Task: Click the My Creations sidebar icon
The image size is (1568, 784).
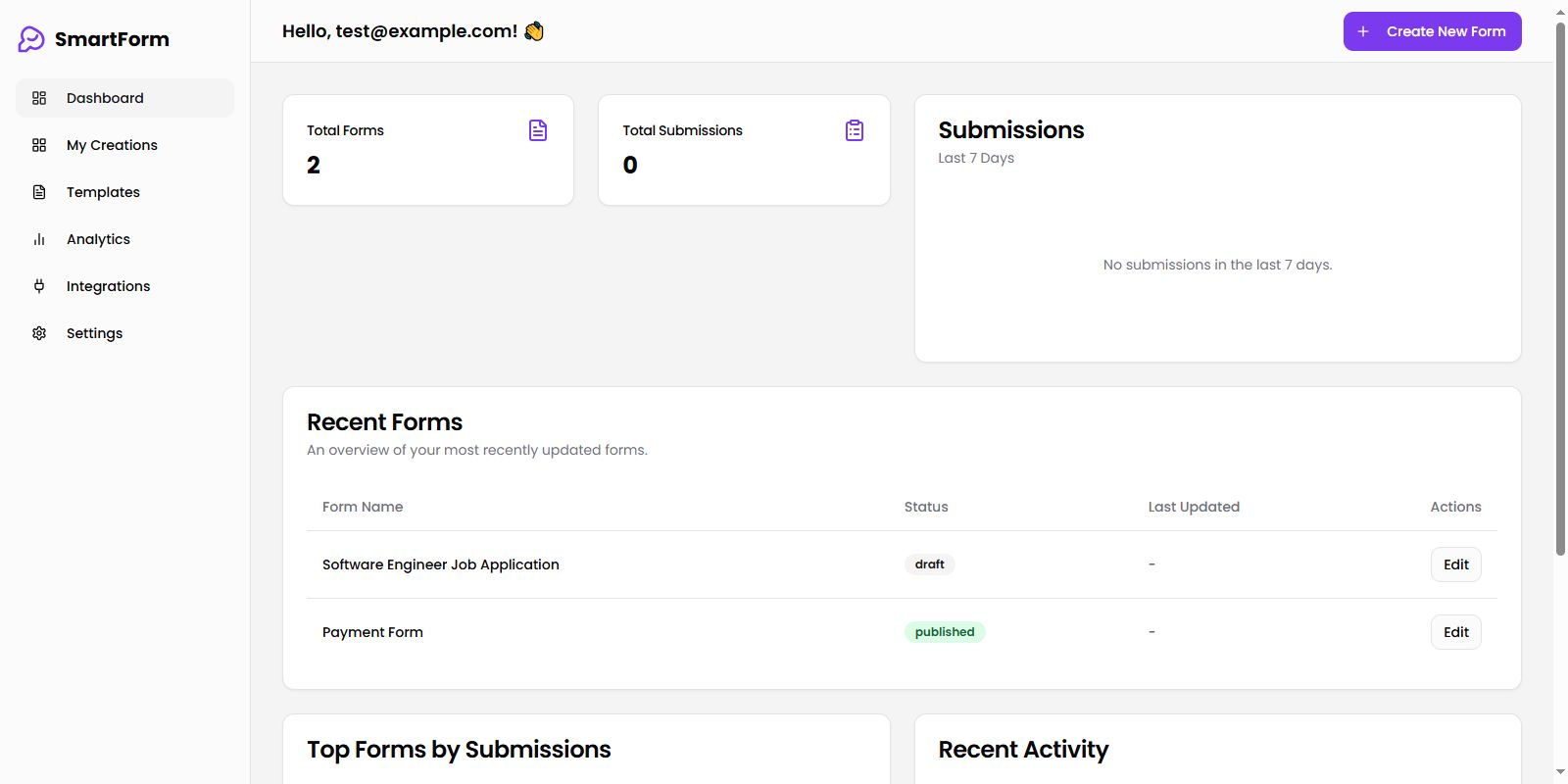Action: [x=39, y=145]
